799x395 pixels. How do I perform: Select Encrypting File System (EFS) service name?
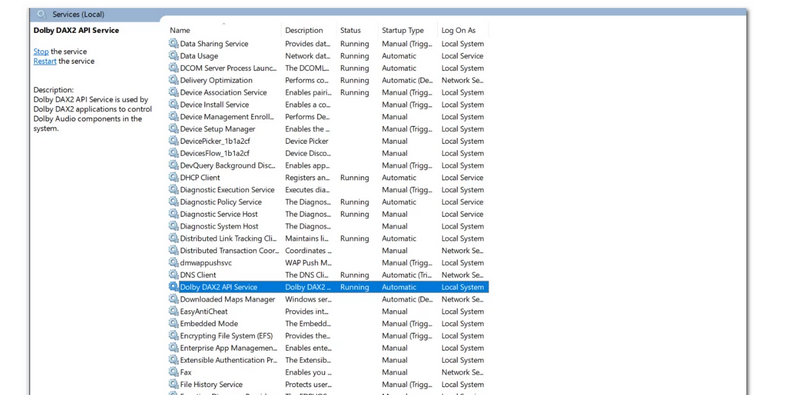click(x=226, y=336)
